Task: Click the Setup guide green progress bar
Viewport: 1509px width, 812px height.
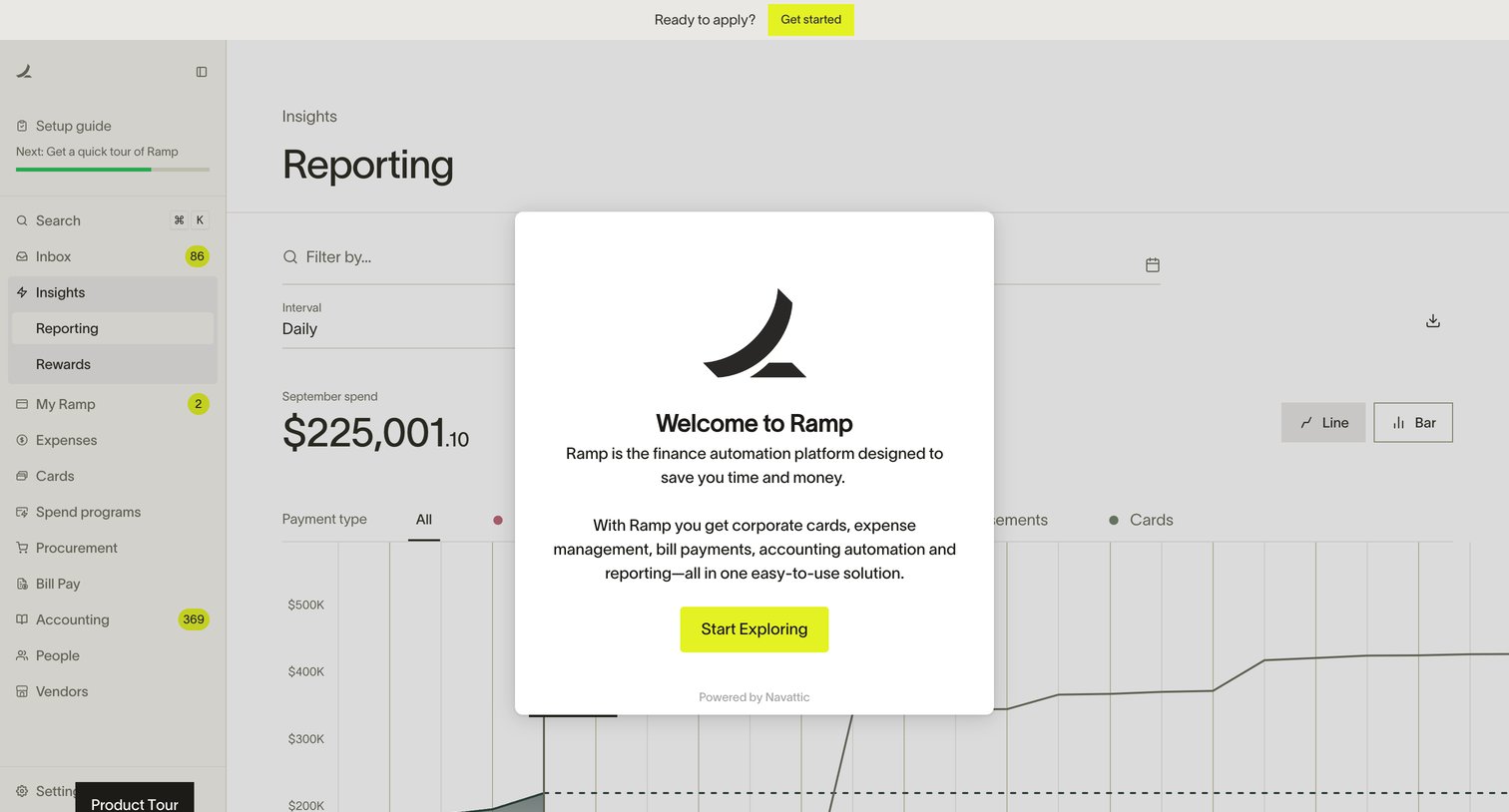Action: point(113,170)
